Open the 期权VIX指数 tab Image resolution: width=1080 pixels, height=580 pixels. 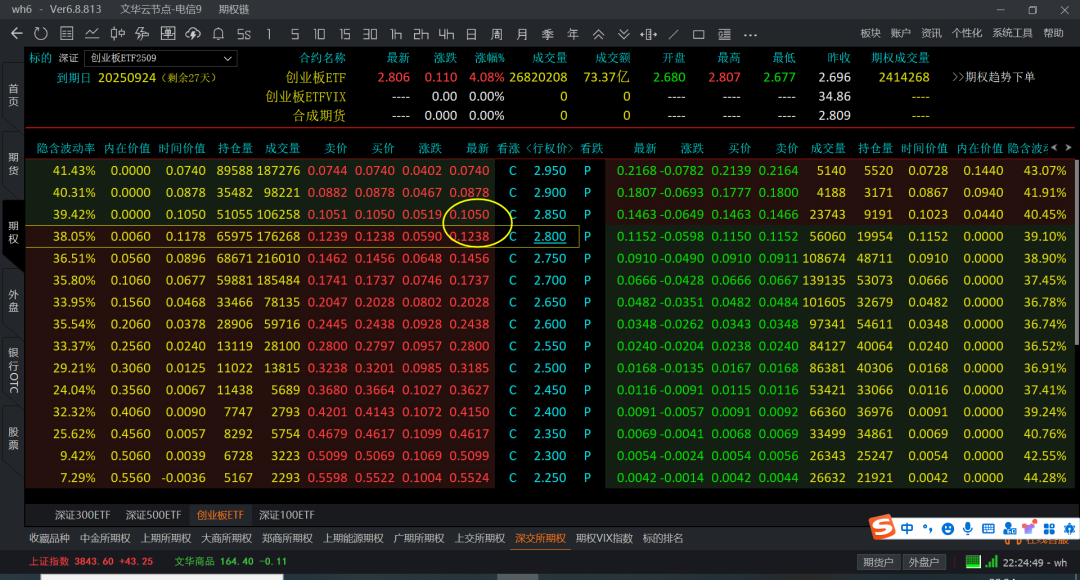[x=604, y=539]
